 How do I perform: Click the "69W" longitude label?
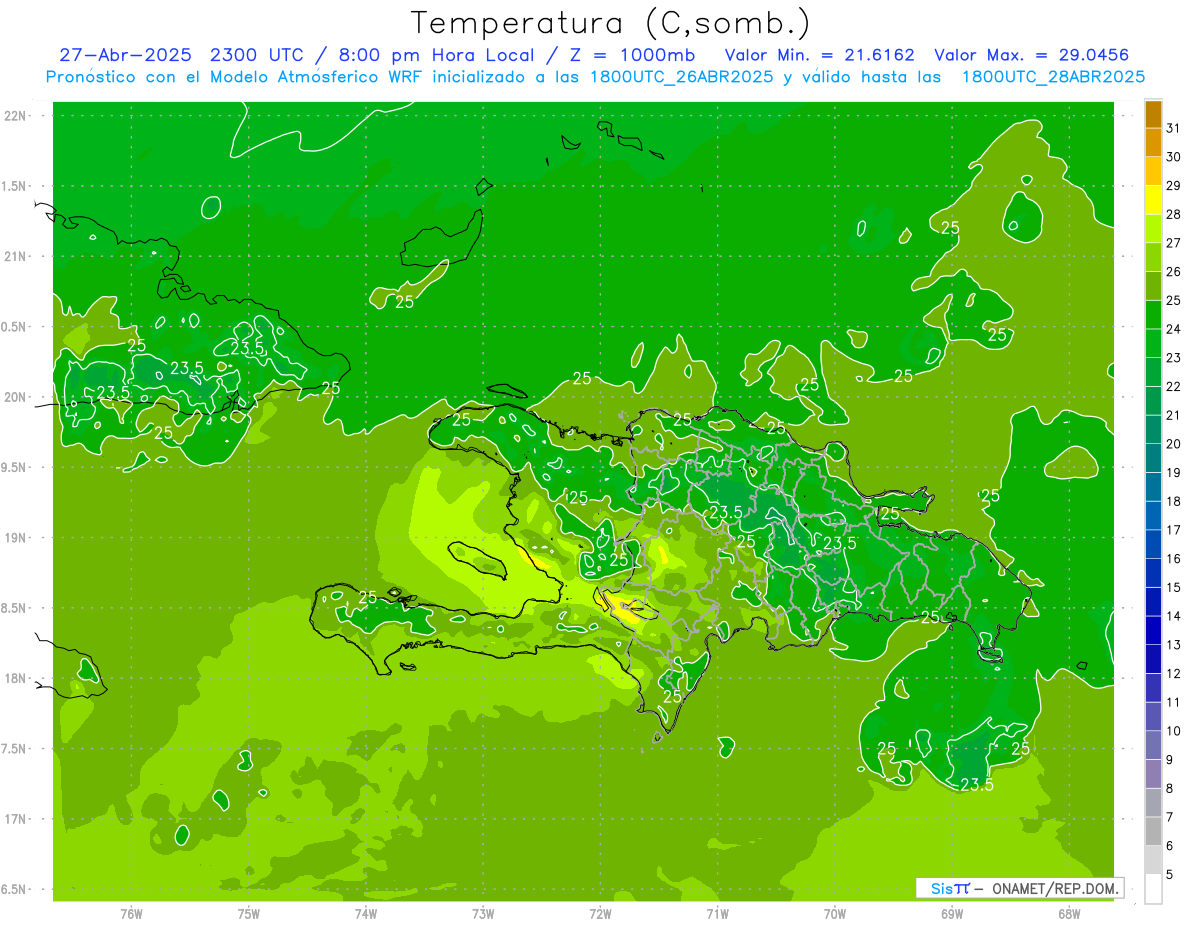(951, 914)
